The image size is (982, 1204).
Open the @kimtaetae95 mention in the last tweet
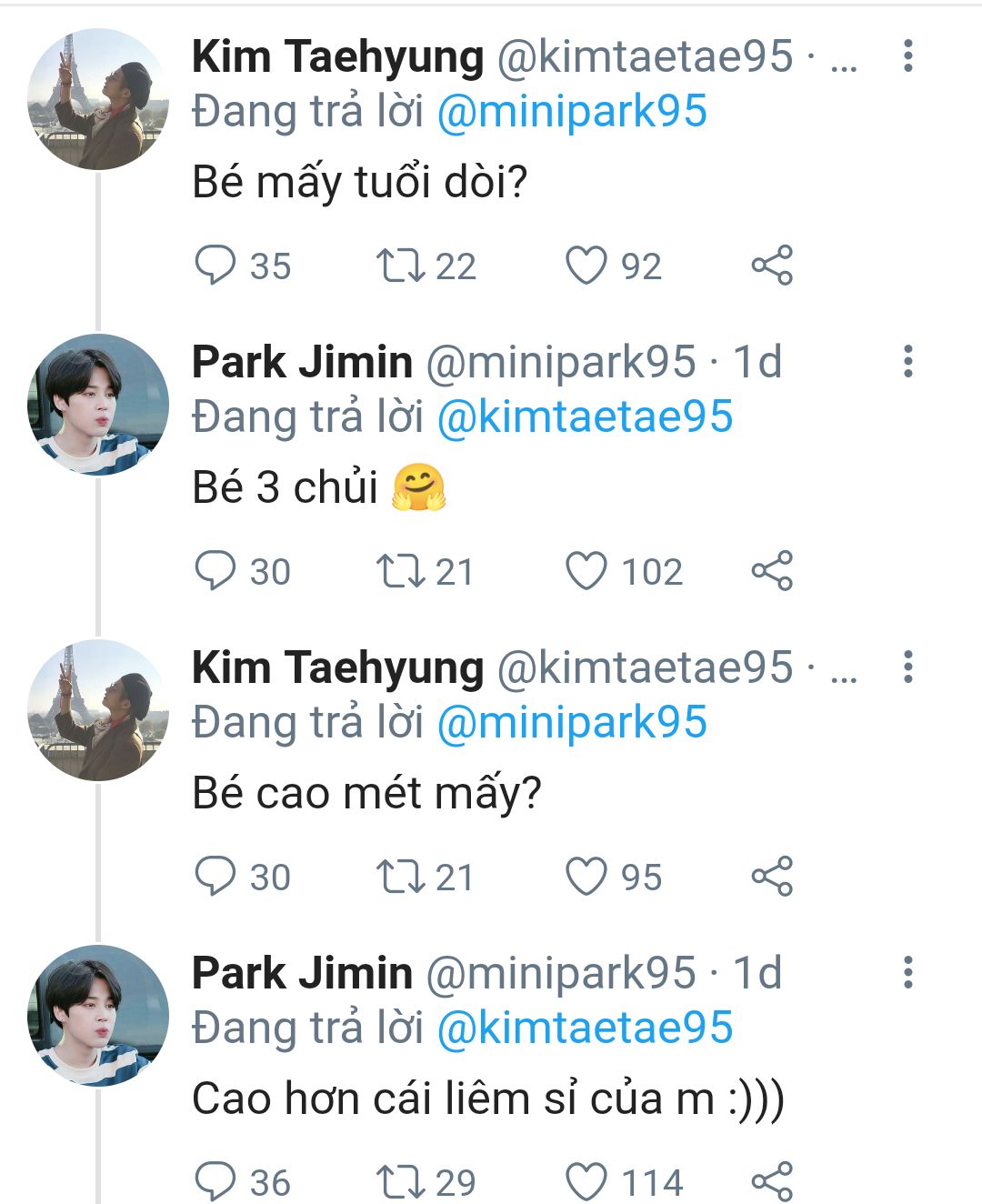tap(585, 1028)
